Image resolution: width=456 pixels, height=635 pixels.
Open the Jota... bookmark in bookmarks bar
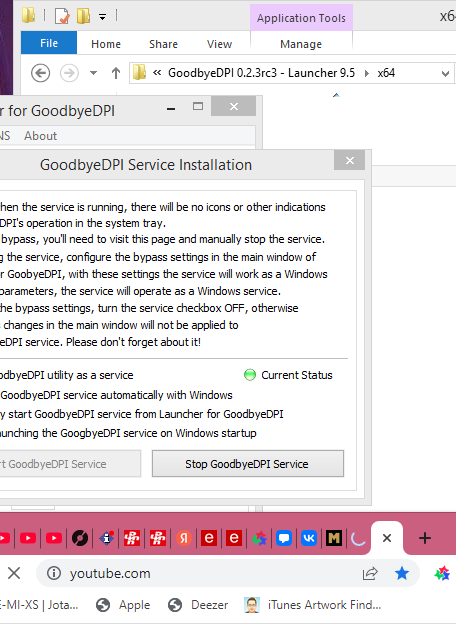pyautogui.click(x=39, y=605)
